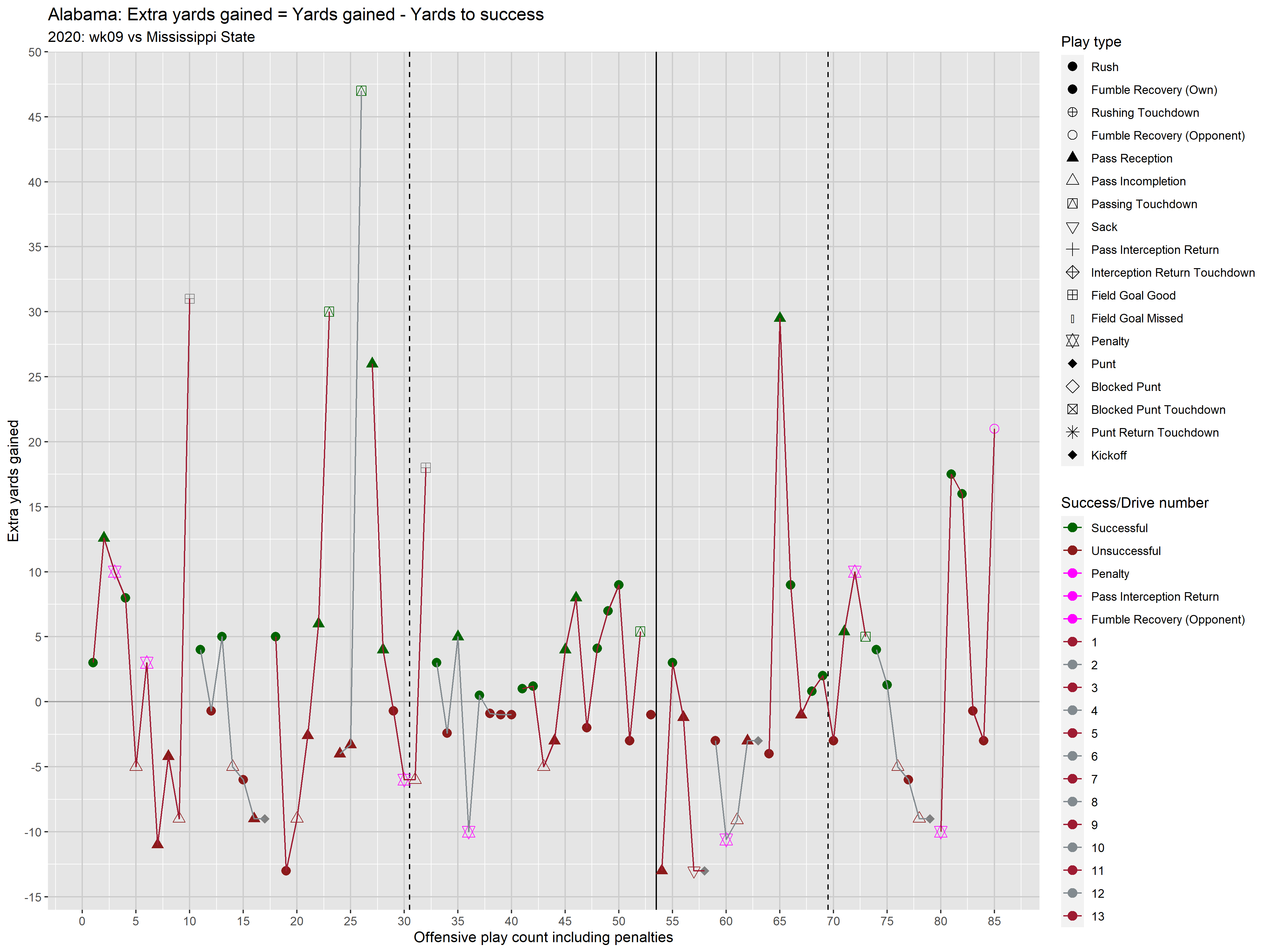Click the Kickoff diamond legend icon

pyautogui.click(x=1072, y=455)
